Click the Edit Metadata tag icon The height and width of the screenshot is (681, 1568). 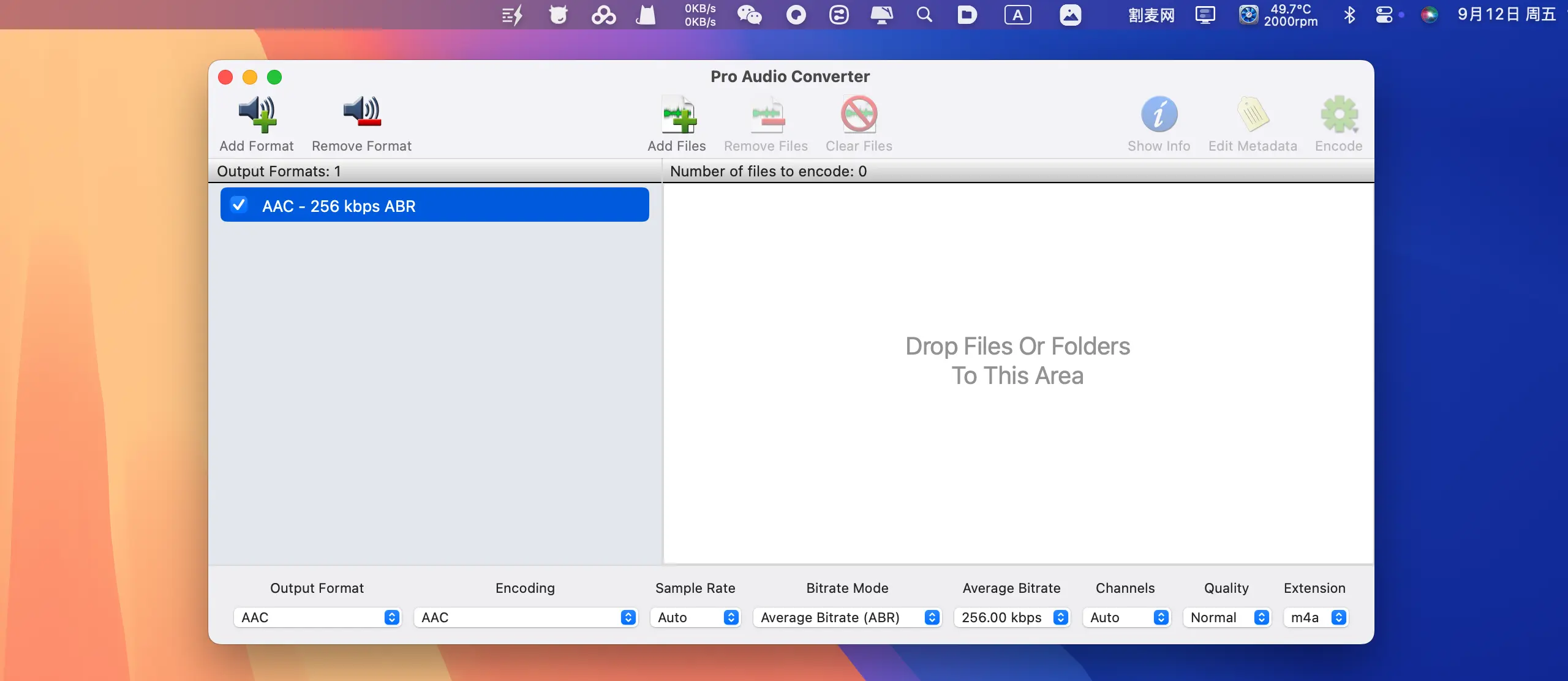pos(1253,115)
